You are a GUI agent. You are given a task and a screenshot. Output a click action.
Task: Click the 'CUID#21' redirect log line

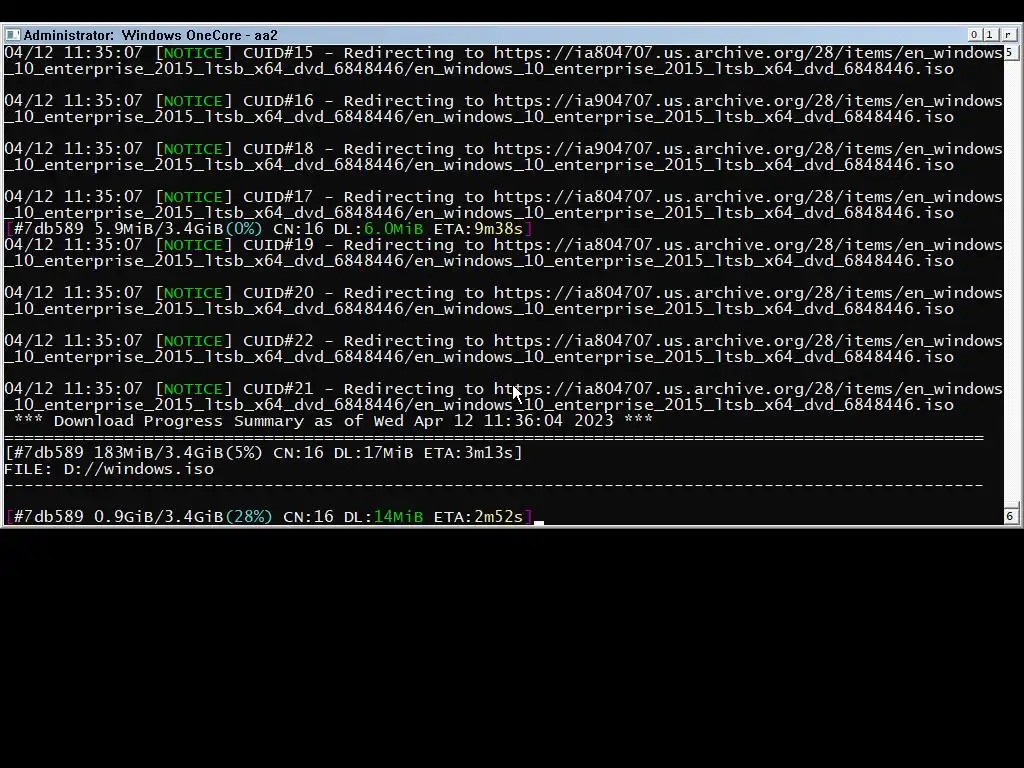tap(504, 396)
